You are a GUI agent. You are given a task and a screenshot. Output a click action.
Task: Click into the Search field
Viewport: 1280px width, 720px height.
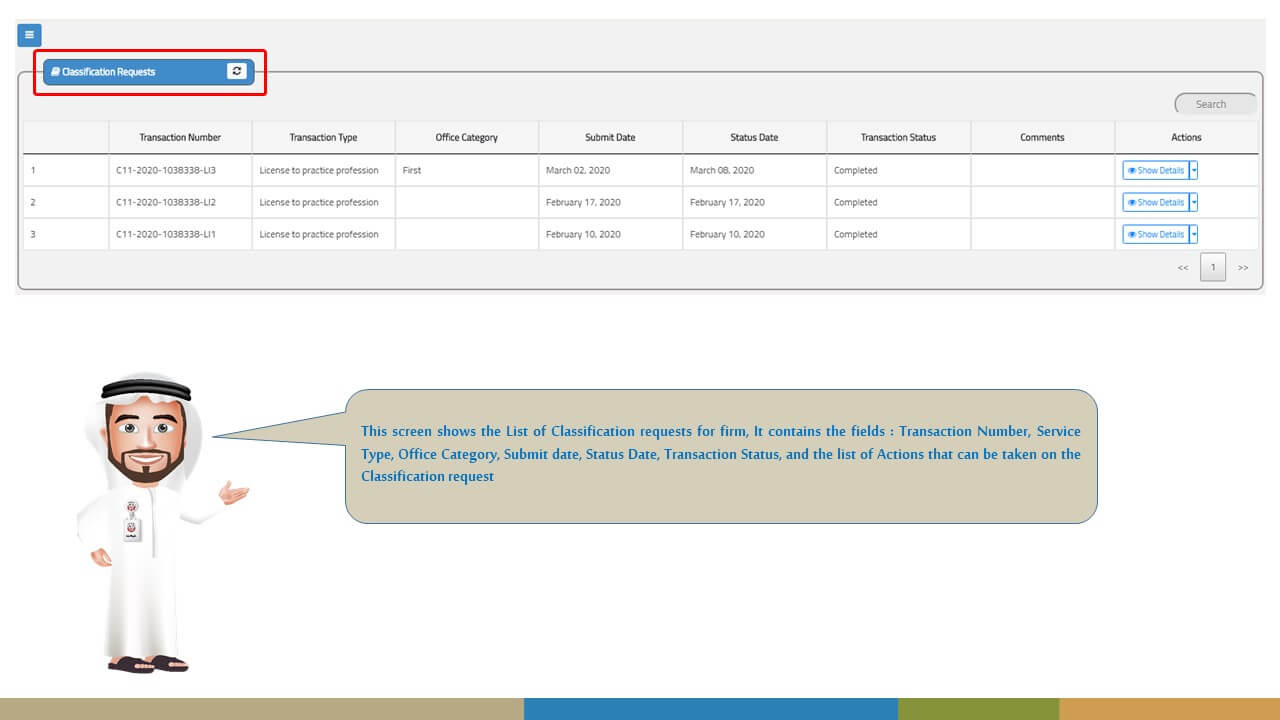(x=1215, y=104)
